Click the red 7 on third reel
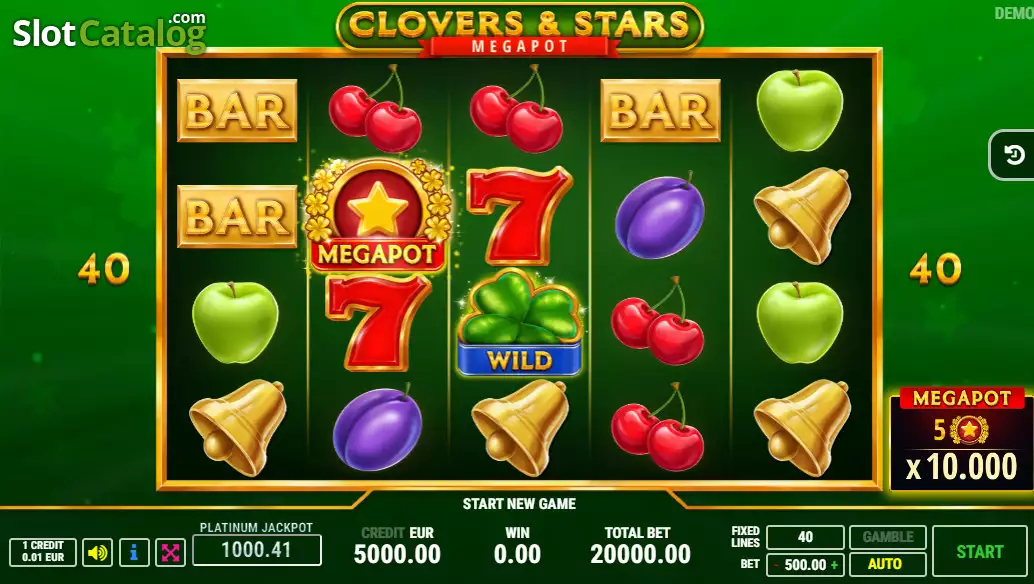 pos(520,215)
